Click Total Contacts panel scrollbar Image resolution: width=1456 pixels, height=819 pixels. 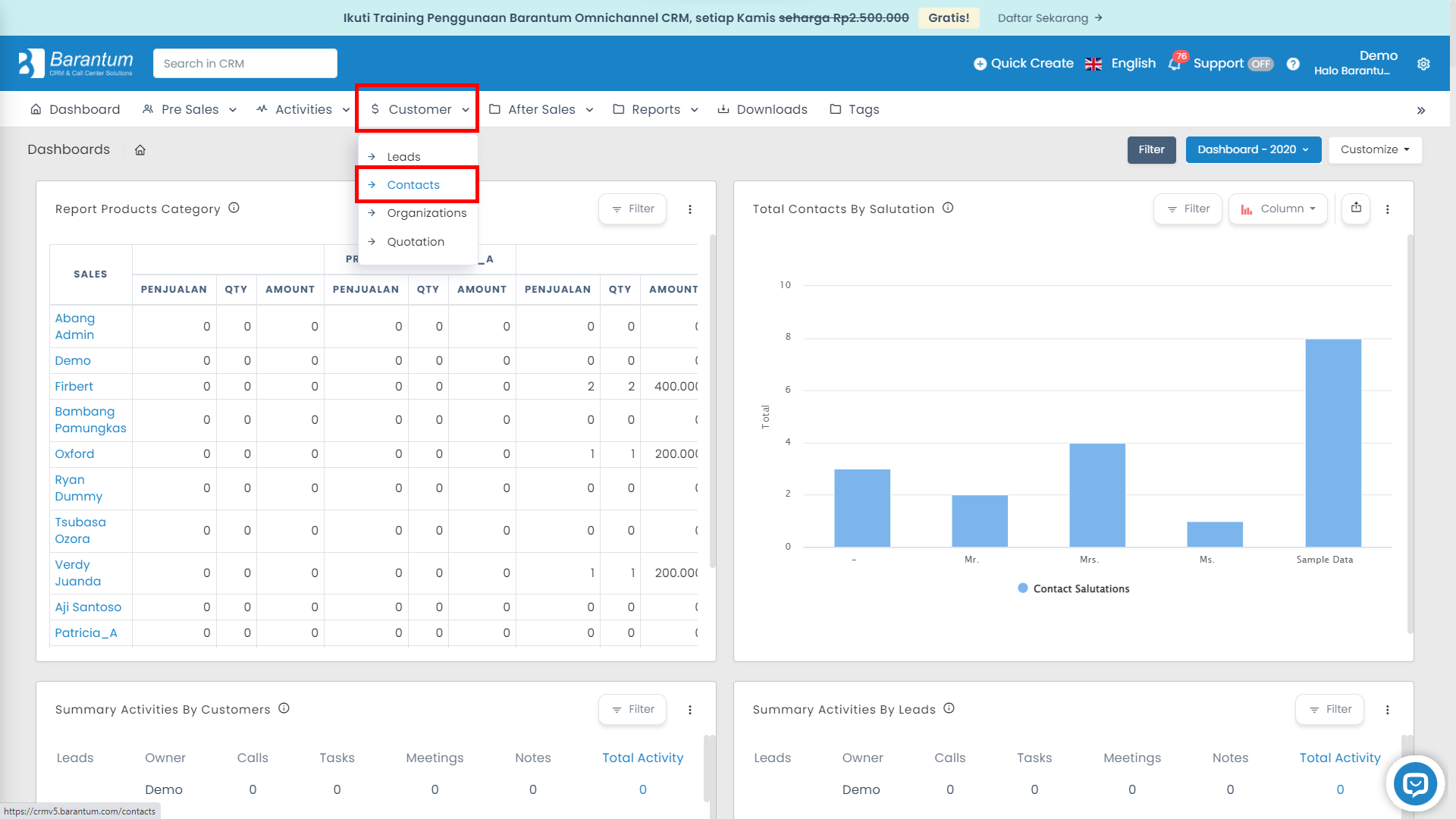tap(1410, 432)
